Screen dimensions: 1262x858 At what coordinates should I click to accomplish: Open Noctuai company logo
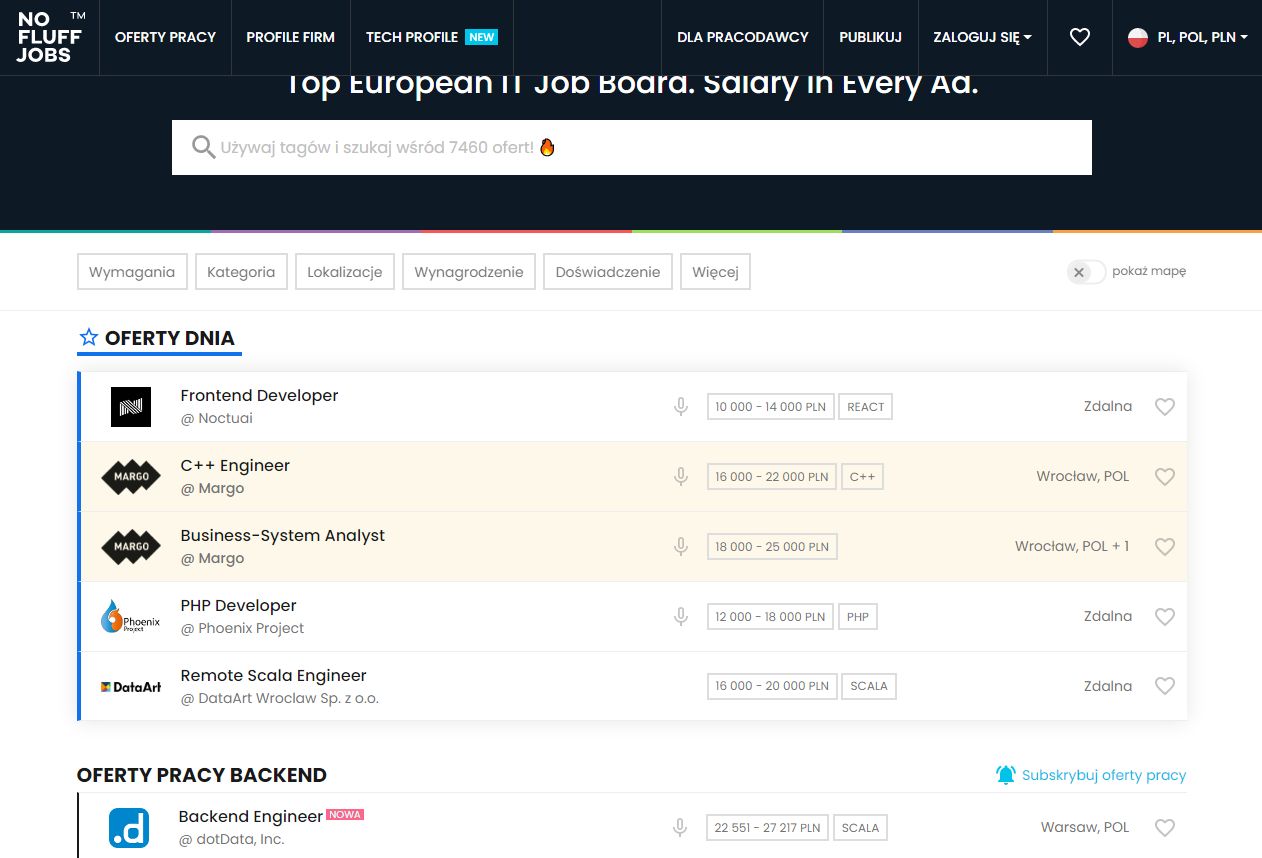131,407
